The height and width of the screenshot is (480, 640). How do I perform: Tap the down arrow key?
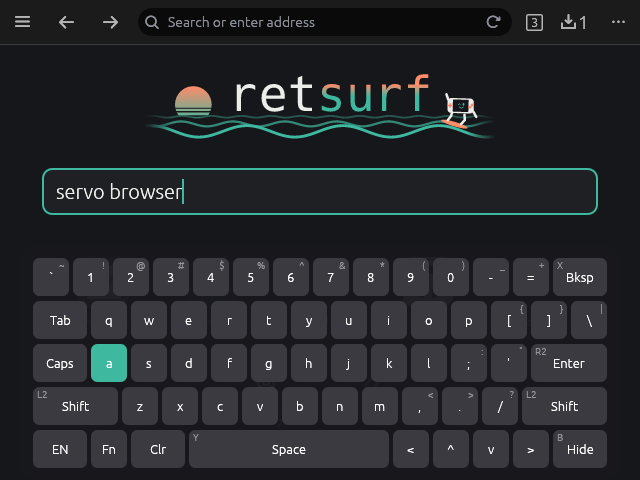pos(491,449)
